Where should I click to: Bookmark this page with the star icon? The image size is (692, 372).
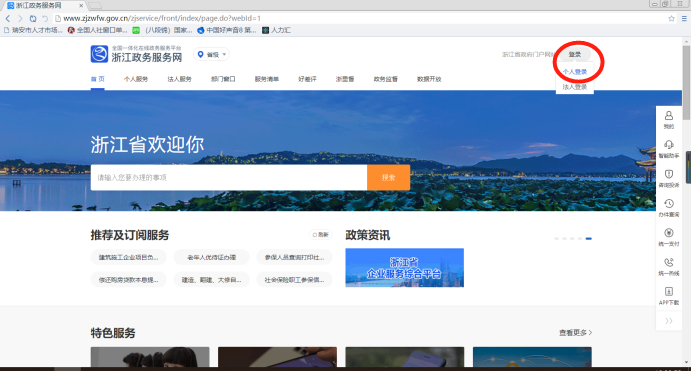click(x=671, y=19)
